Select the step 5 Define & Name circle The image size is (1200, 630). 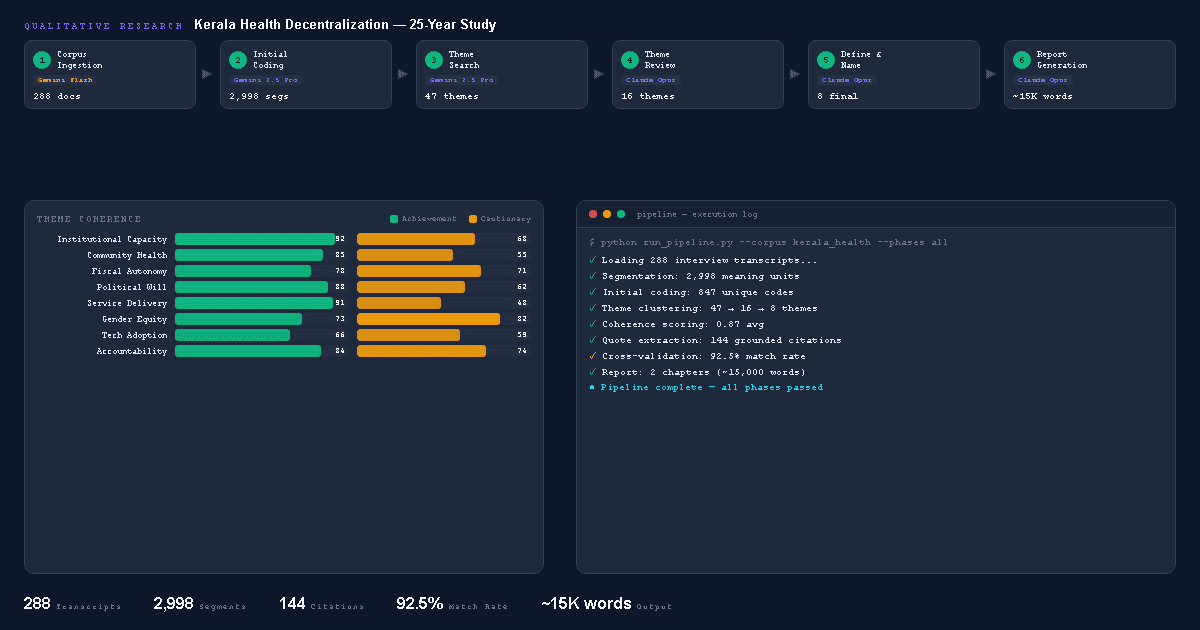825,60
